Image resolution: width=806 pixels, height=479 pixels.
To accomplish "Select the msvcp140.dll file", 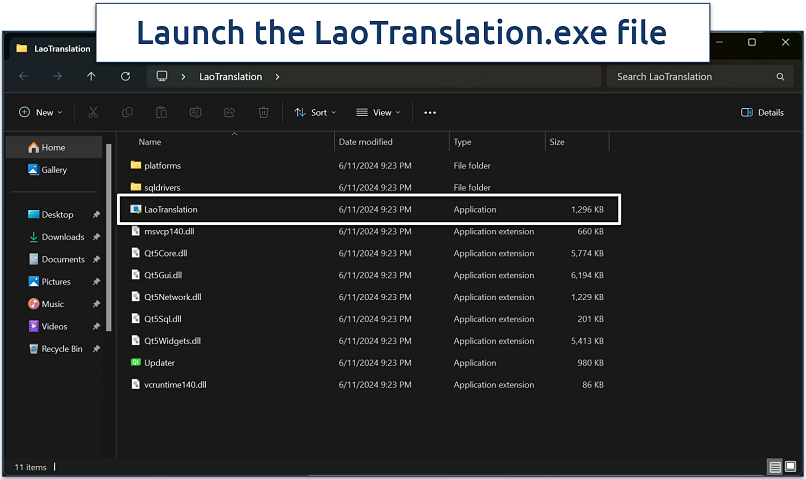I will [x=369, y=231].
